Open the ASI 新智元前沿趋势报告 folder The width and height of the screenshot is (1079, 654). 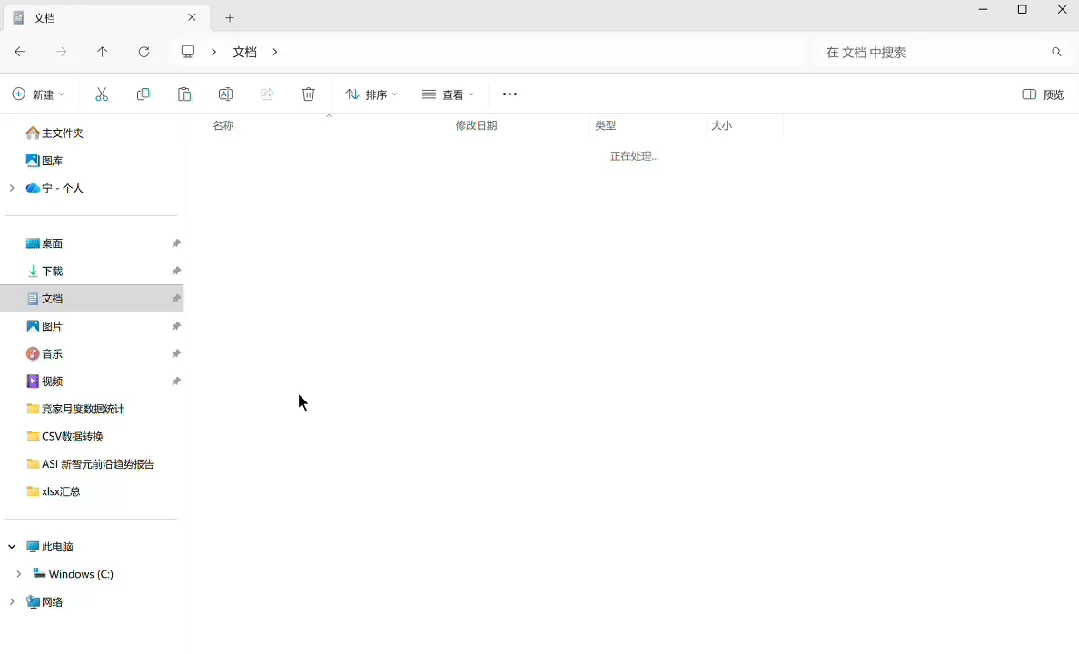tap(89, 464)
